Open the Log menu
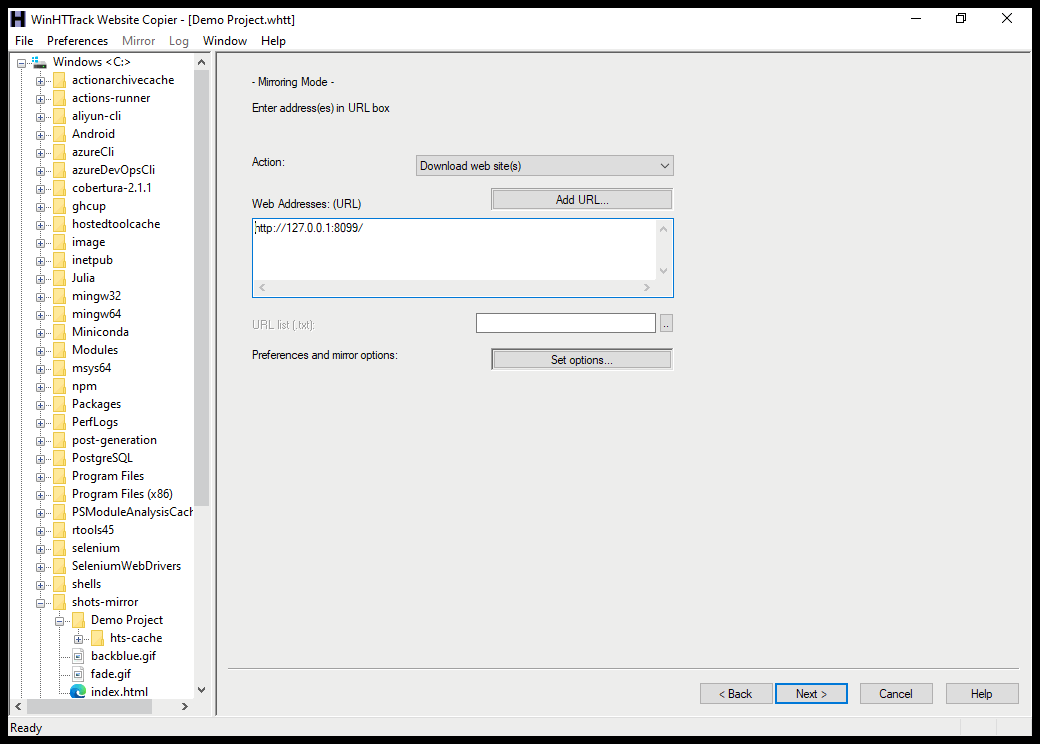 [x=178, y=41]
